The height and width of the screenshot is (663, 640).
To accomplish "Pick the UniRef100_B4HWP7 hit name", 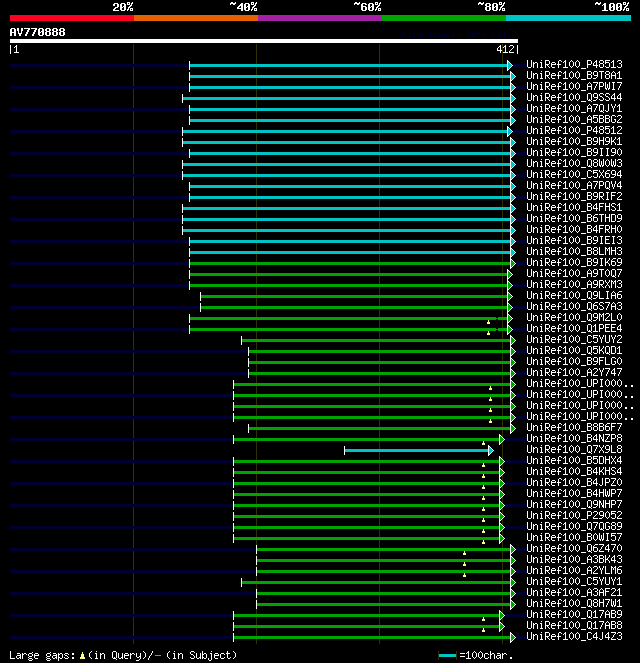I will click(x=574, y=493).
